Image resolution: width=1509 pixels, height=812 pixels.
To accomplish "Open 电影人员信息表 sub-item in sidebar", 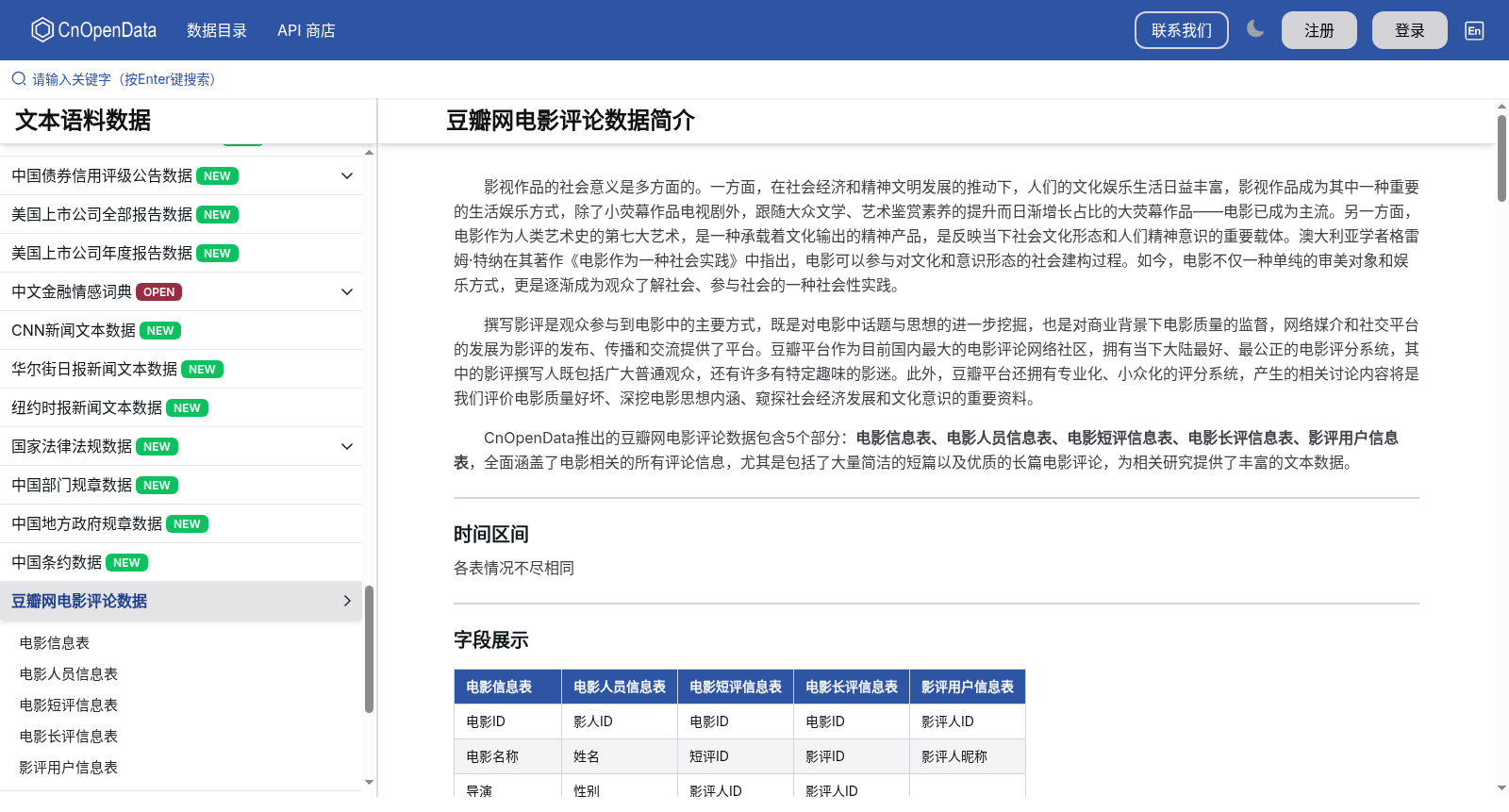I will 69,674.
